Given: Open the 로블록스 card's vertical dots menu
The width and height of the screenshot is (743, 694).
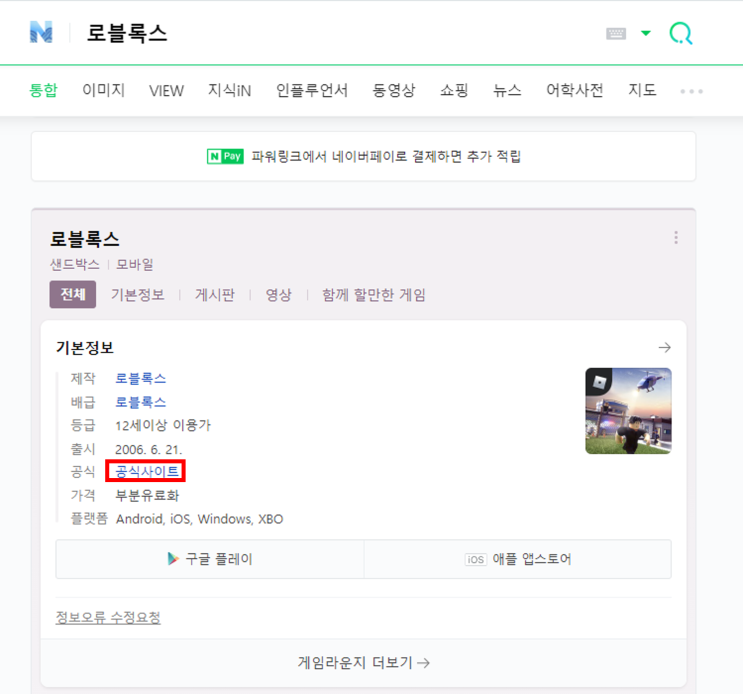Looking at the screenshot, I should coord(676,237).
